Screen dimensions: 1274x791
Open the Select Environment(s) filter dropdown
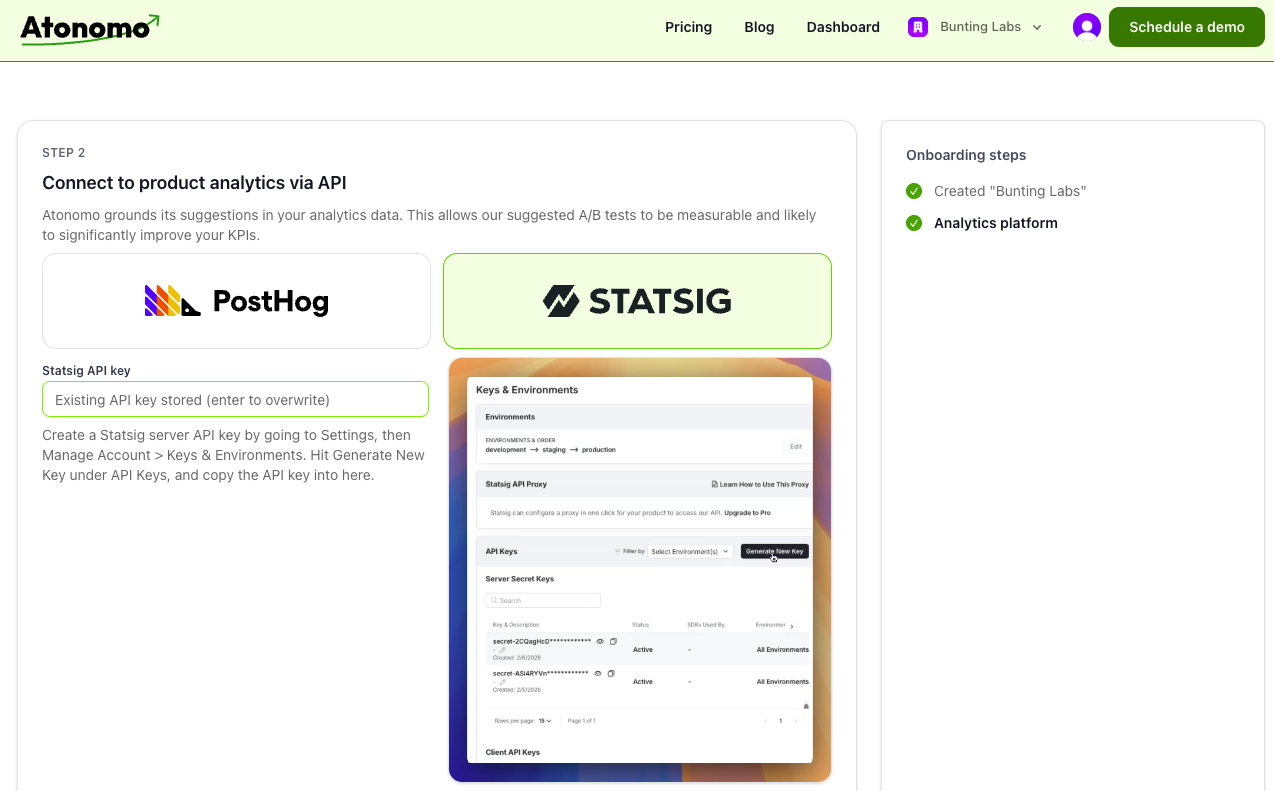pyautogui.click(x=690, y=551)
